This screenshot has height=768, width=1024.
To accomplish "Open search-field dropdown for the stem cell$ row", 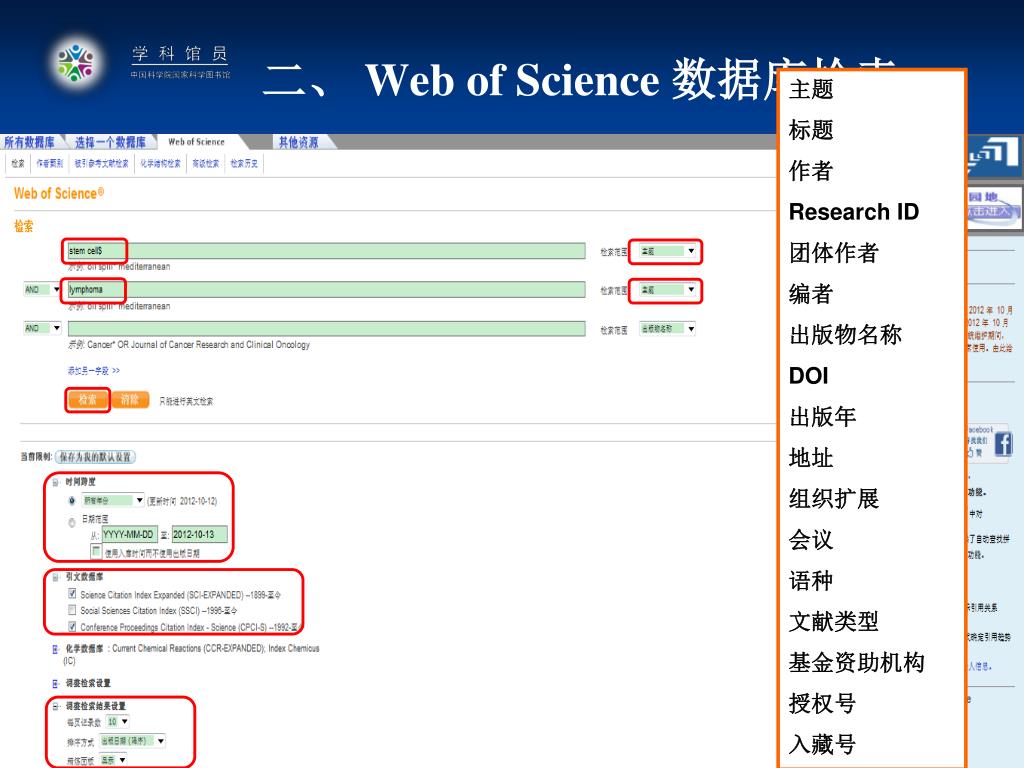I will pyautogui.click(x=668, y=251).
